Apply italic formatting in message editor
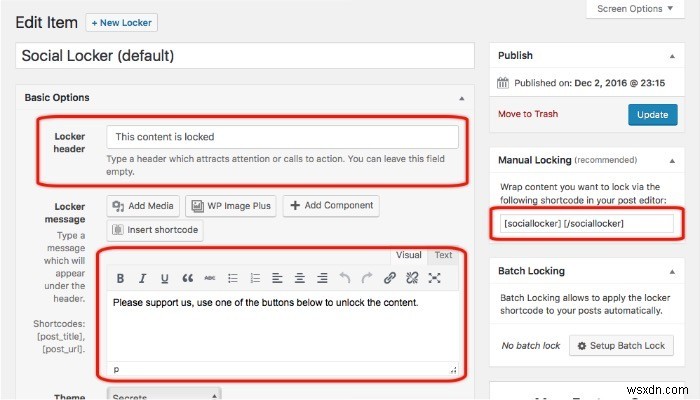The image size is (700, 400). click(x=142, y=279)
